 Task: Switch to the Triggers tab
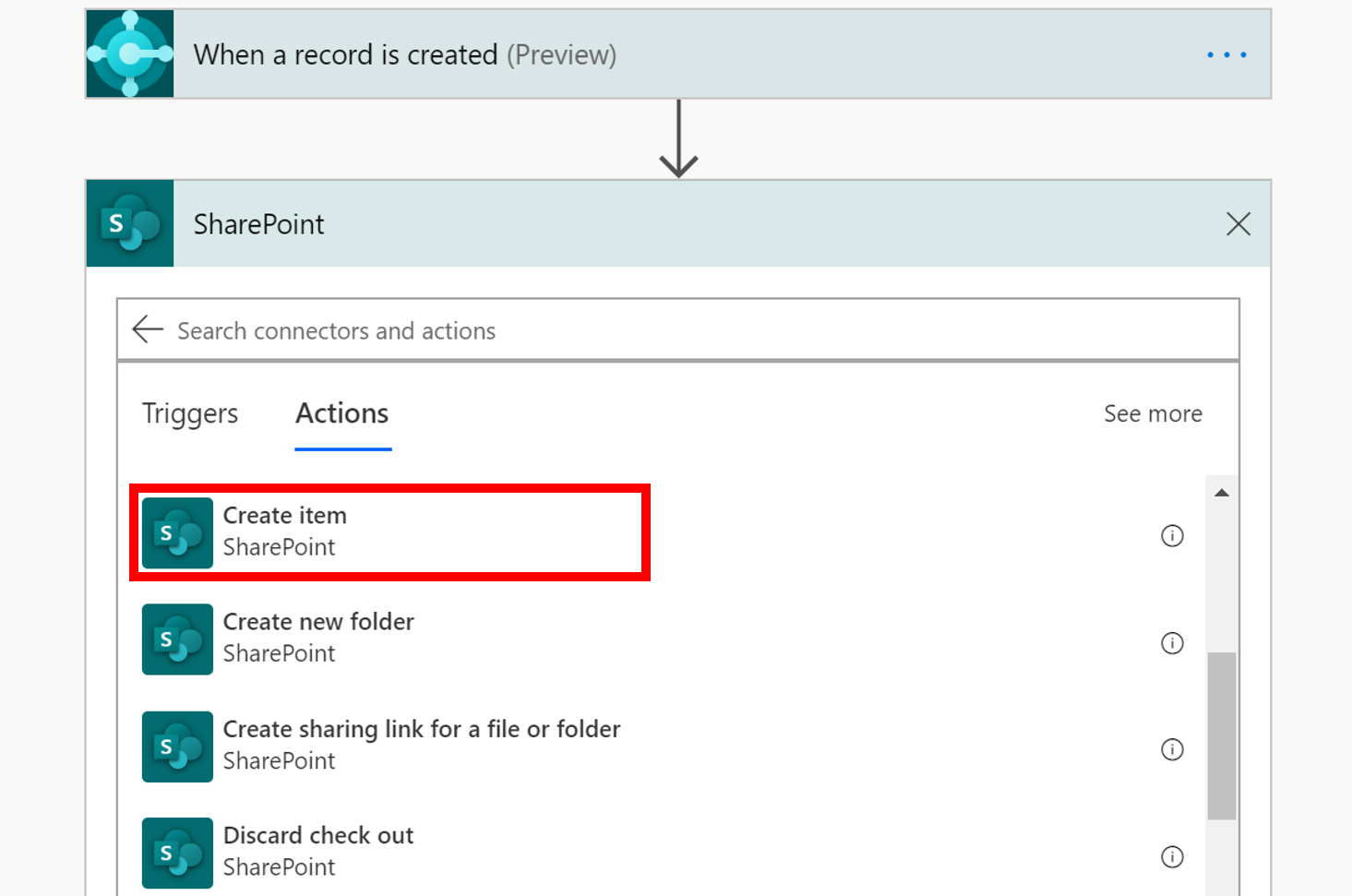click(190, 413)
